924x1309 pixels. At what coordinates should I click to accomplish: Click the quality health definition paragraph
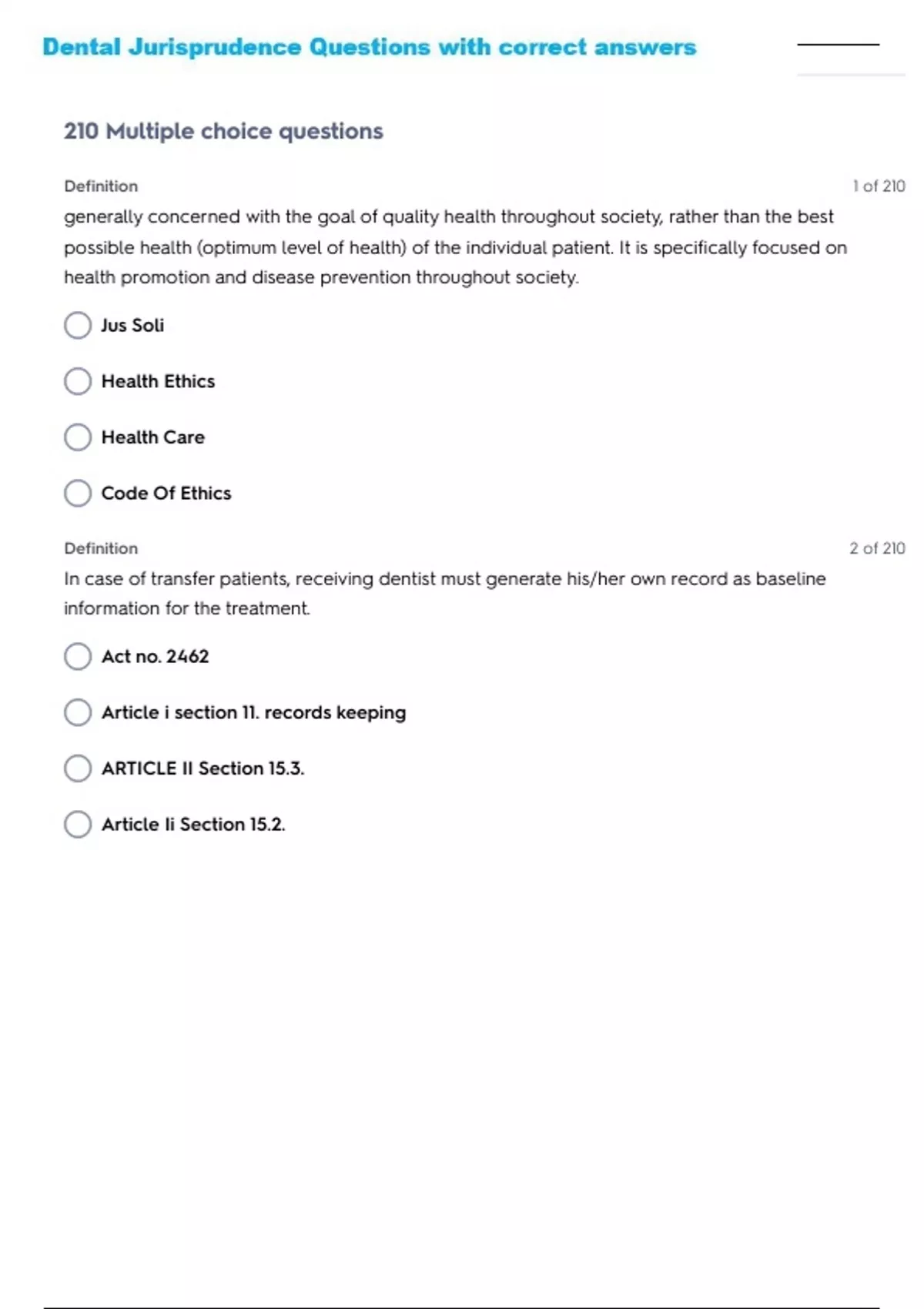point(454,247)
